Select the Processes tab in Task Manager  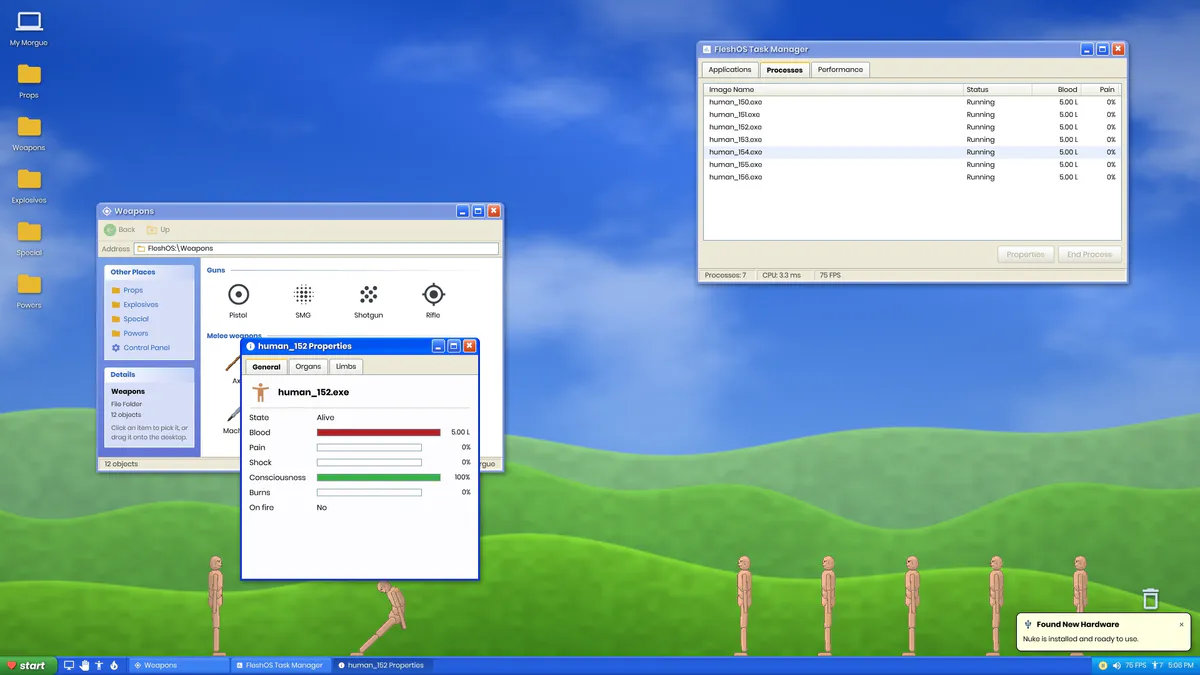click(785, 70)
